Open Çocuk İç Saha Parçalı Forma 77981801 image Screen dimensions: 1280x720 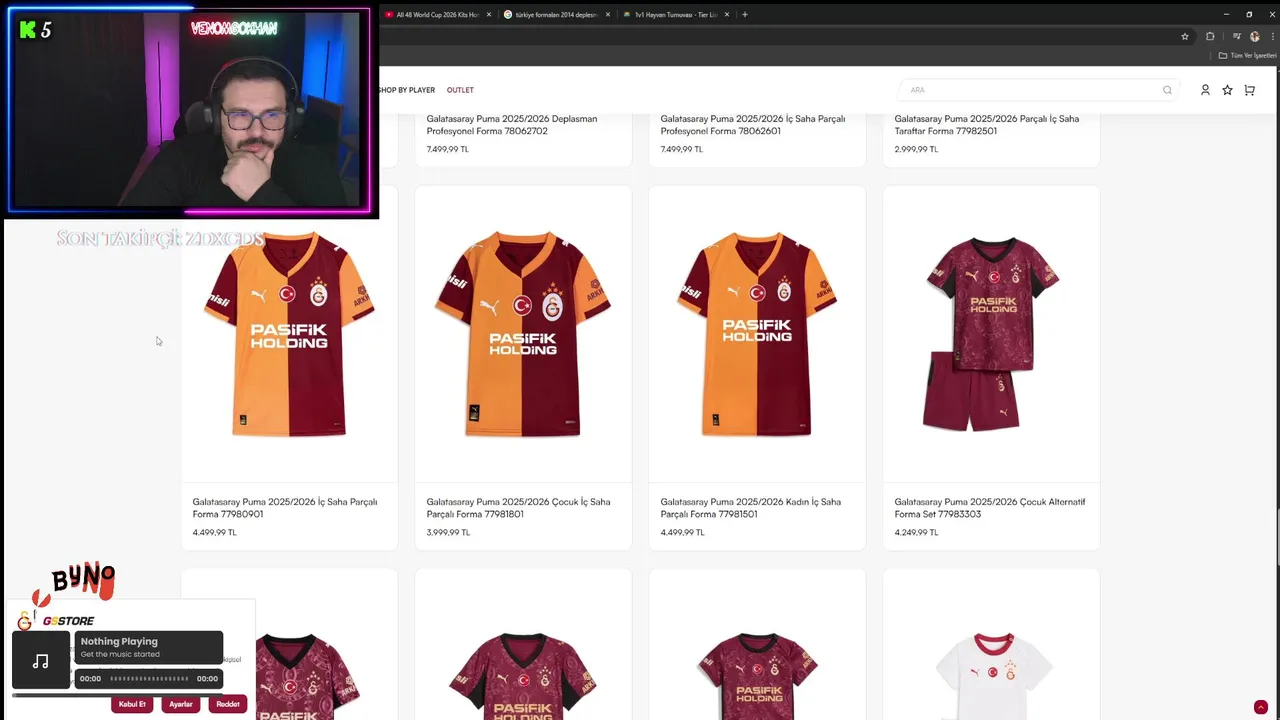[523, 333]
